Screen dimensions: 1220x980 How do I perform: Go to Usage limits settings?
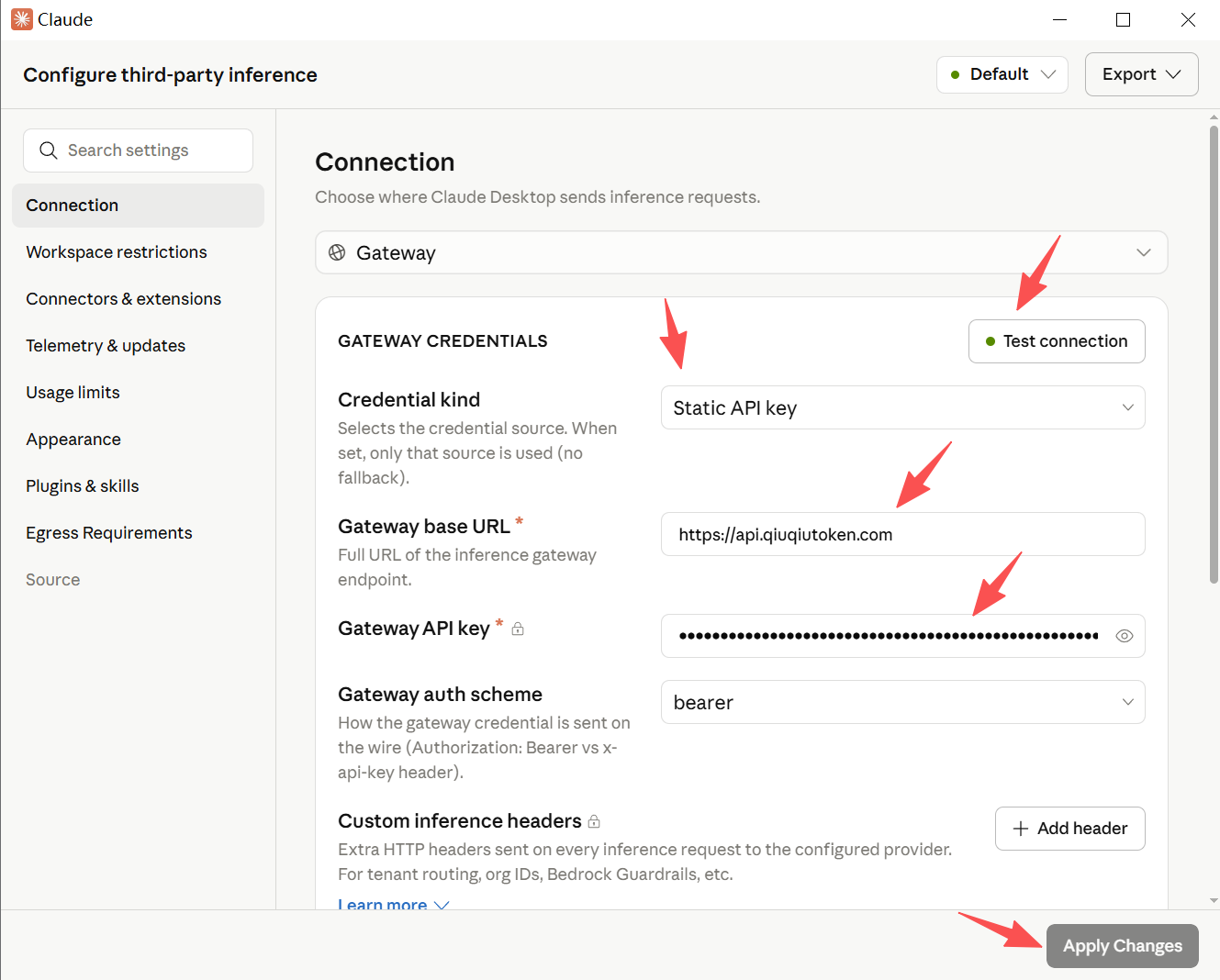coord(138,393)
